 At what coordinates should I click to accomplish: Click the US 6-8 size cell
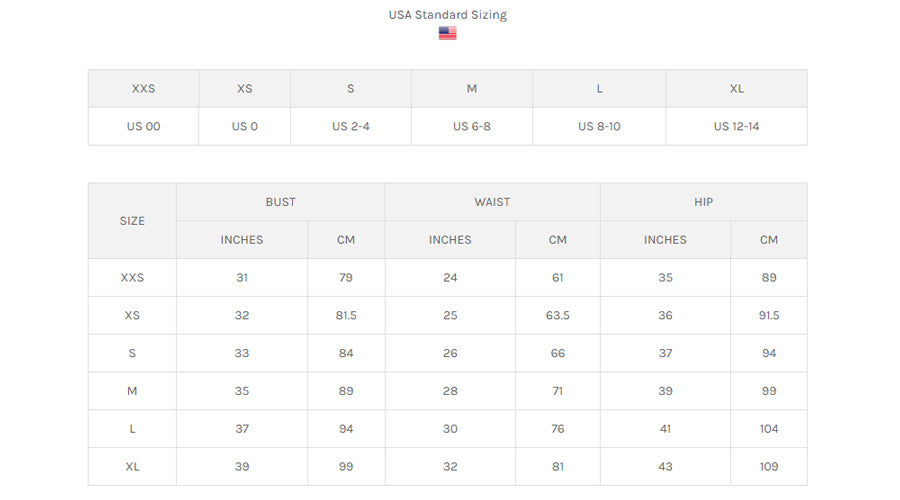[471, 127]
